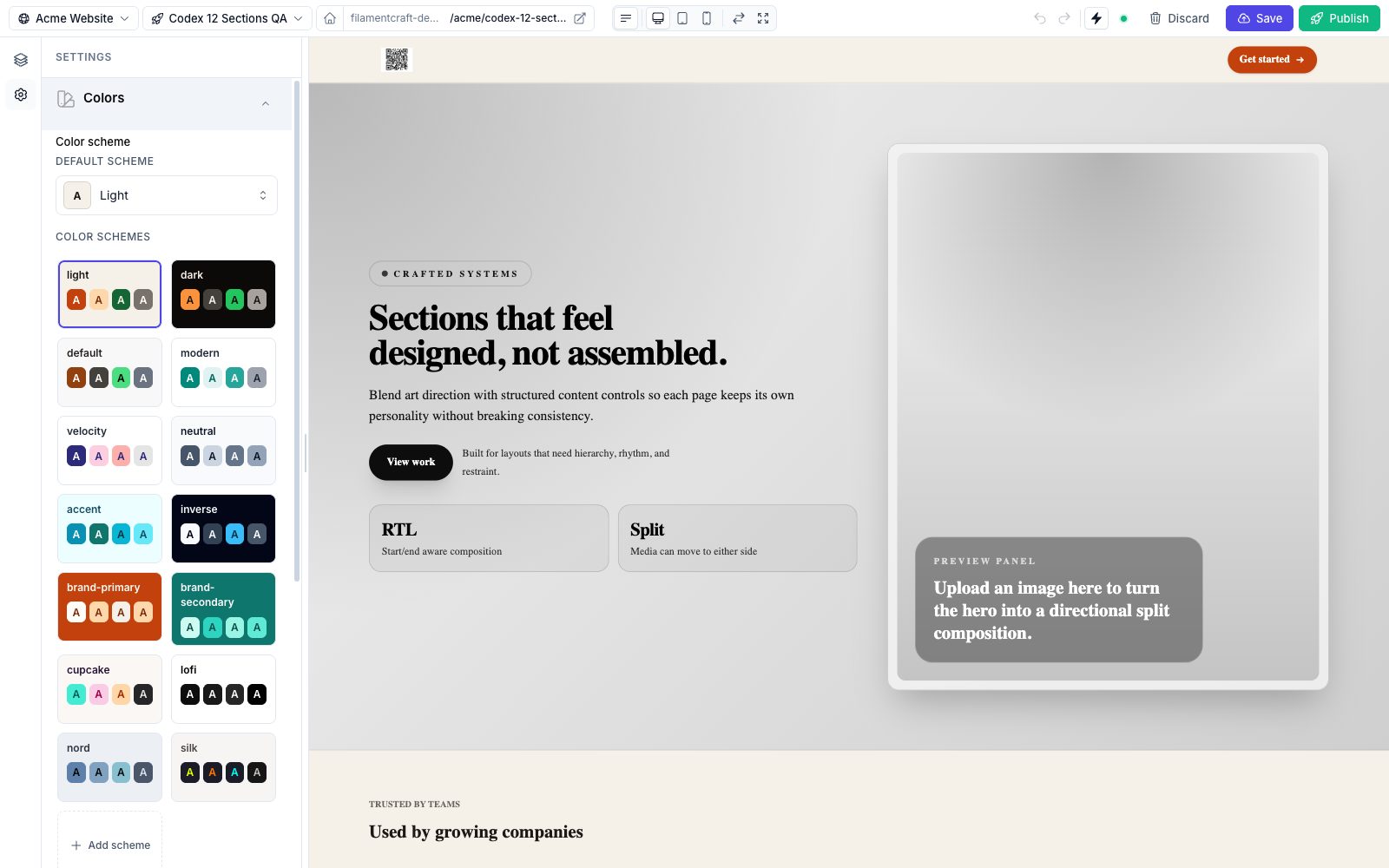Image resolution: width=1389 pixels, height=868 pixels.
Task: Switch to mobile preview mode
Action: [707, 18]
